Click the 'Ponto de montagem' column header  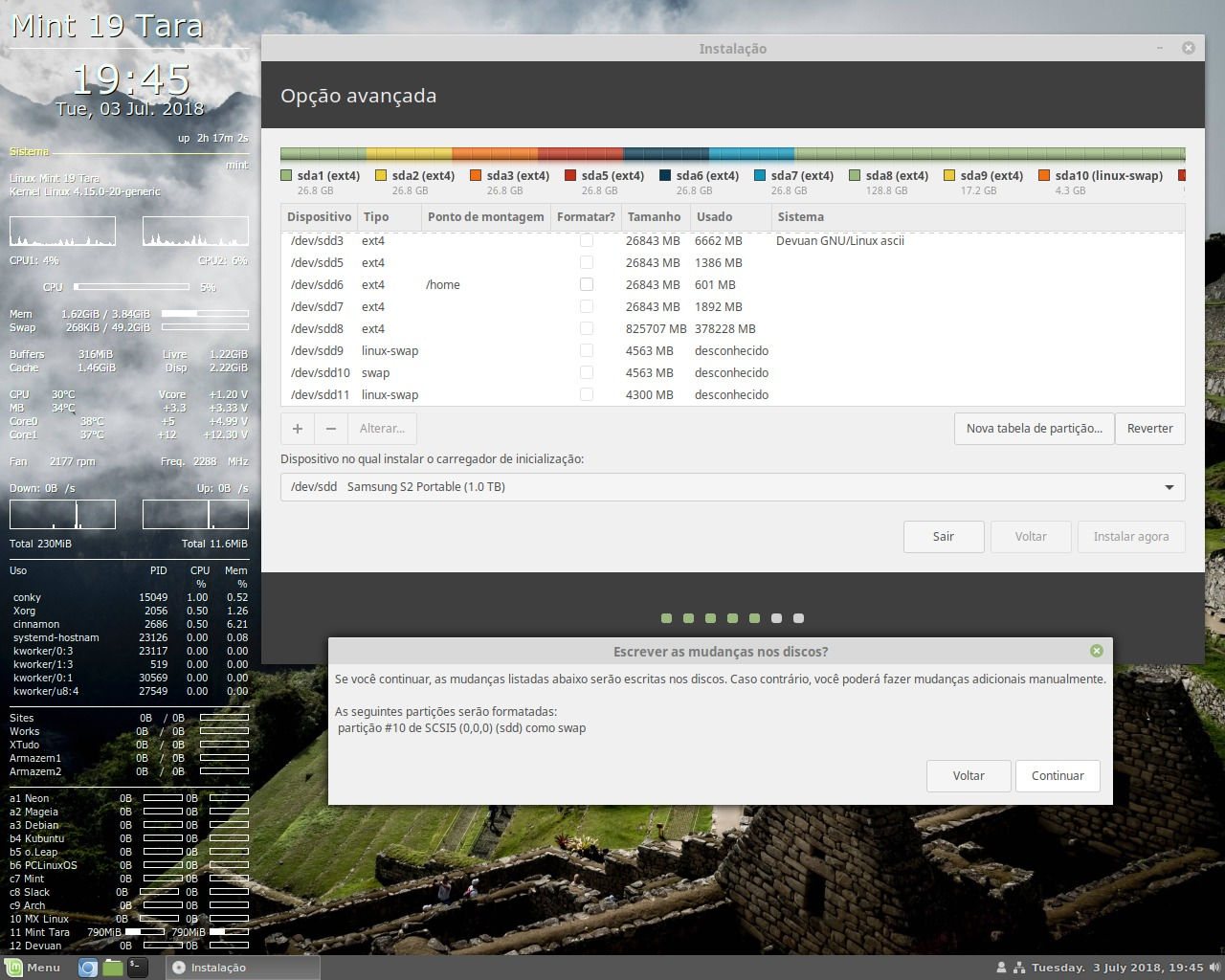click(485, 217)
